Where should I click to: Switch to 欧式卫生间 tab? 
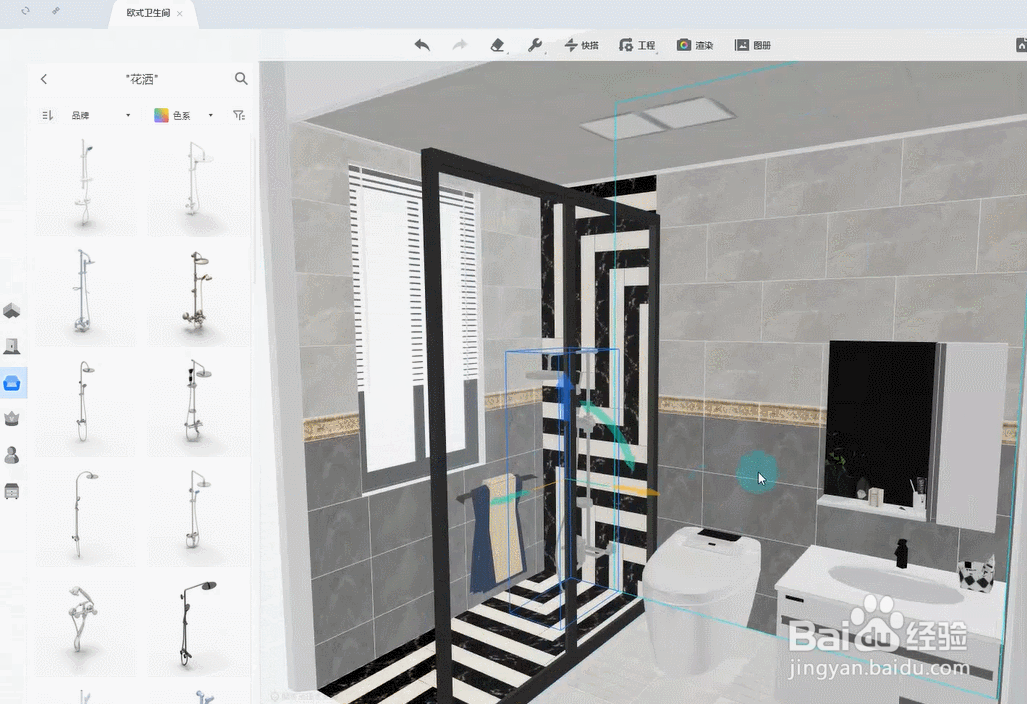point(148,13)
